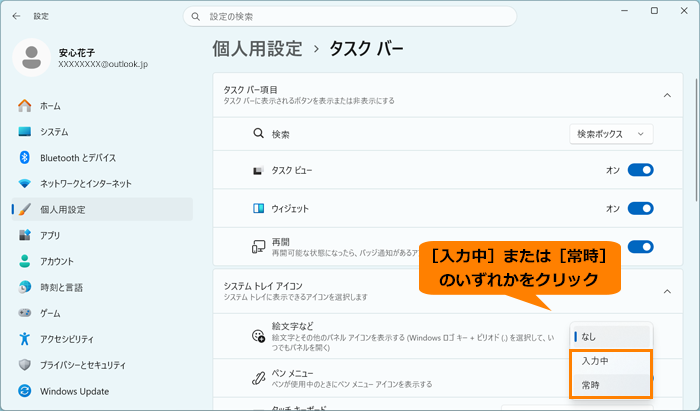
Task: Click the ペン メニュー row label
Action: (293, 373)
